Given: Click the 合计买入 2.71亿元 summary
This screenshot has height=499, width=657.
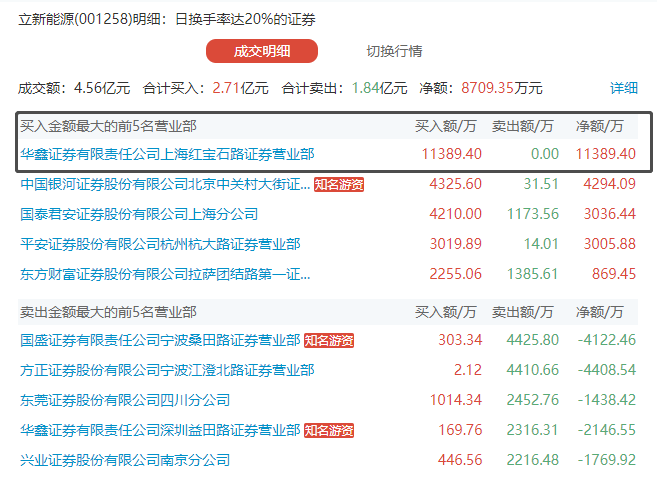Looking at the screenshot, I should click(205, 88).
